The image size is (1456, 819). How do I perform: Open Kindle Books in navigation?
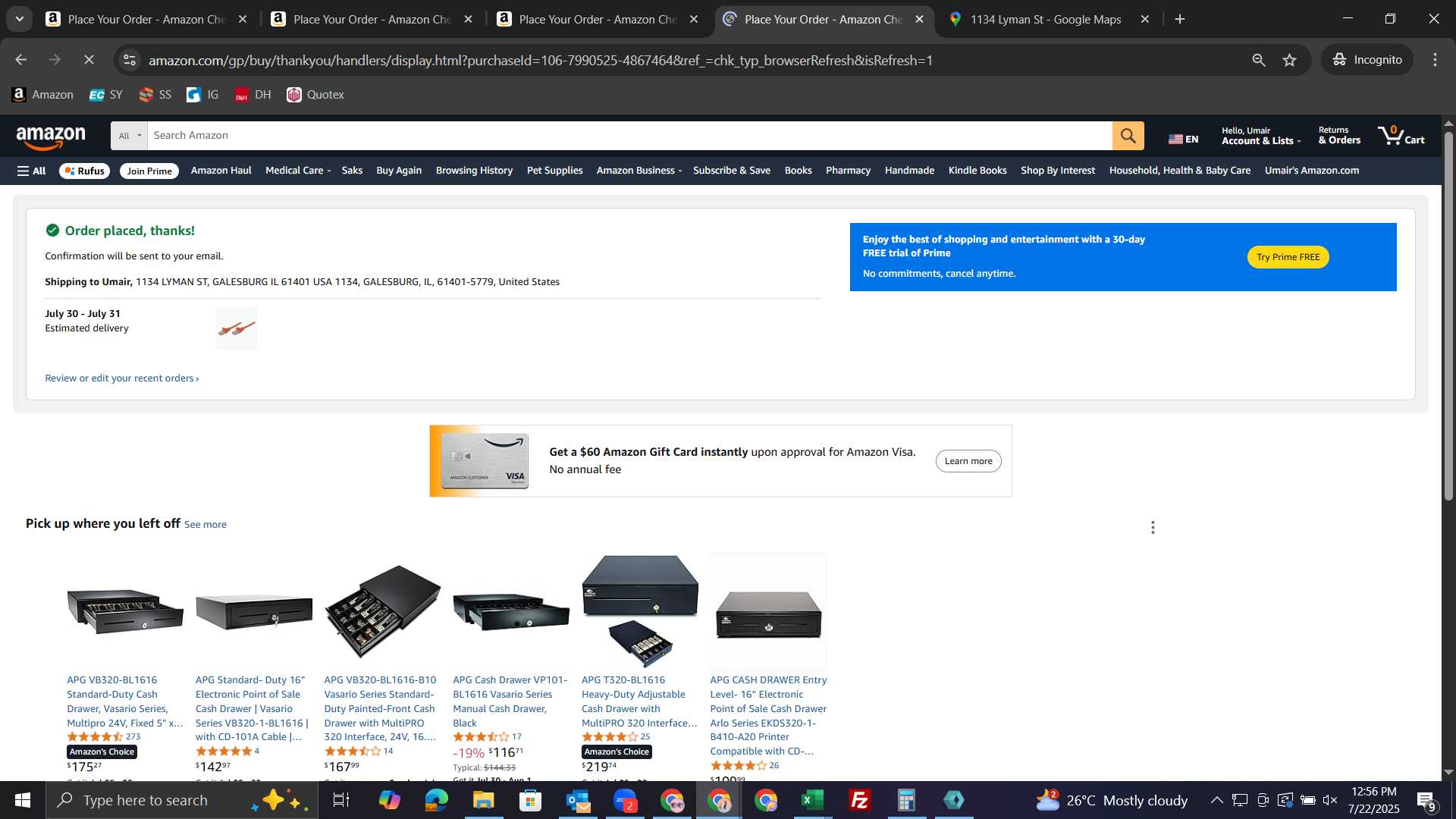coord(977,171)
